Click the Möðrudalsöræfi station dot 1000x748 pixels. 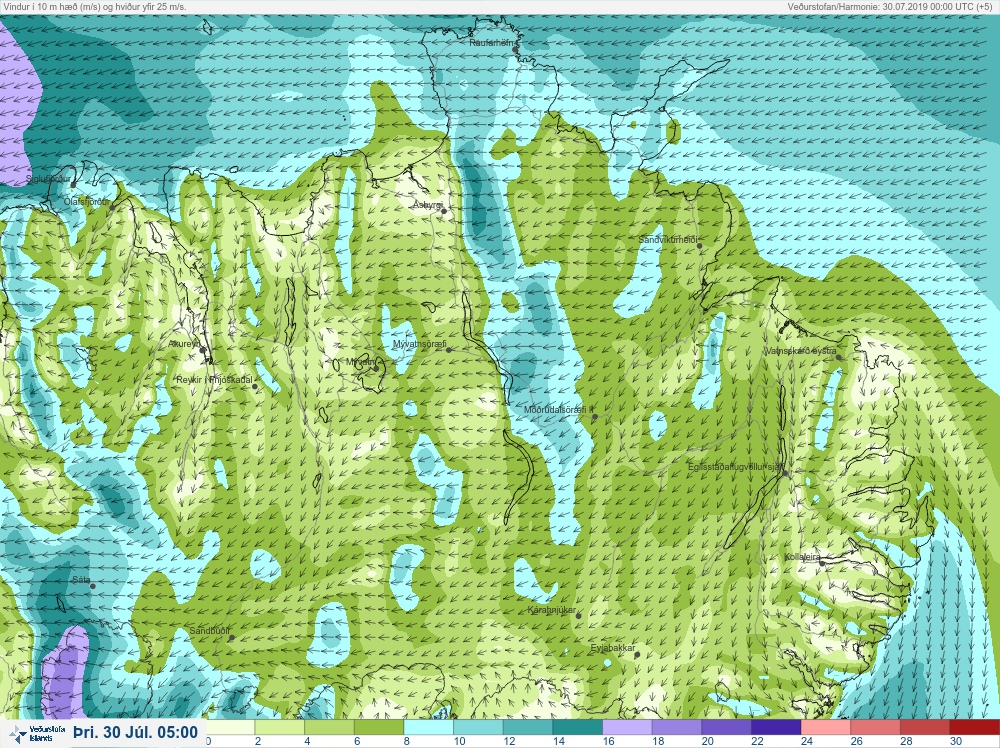click(595, 416)
